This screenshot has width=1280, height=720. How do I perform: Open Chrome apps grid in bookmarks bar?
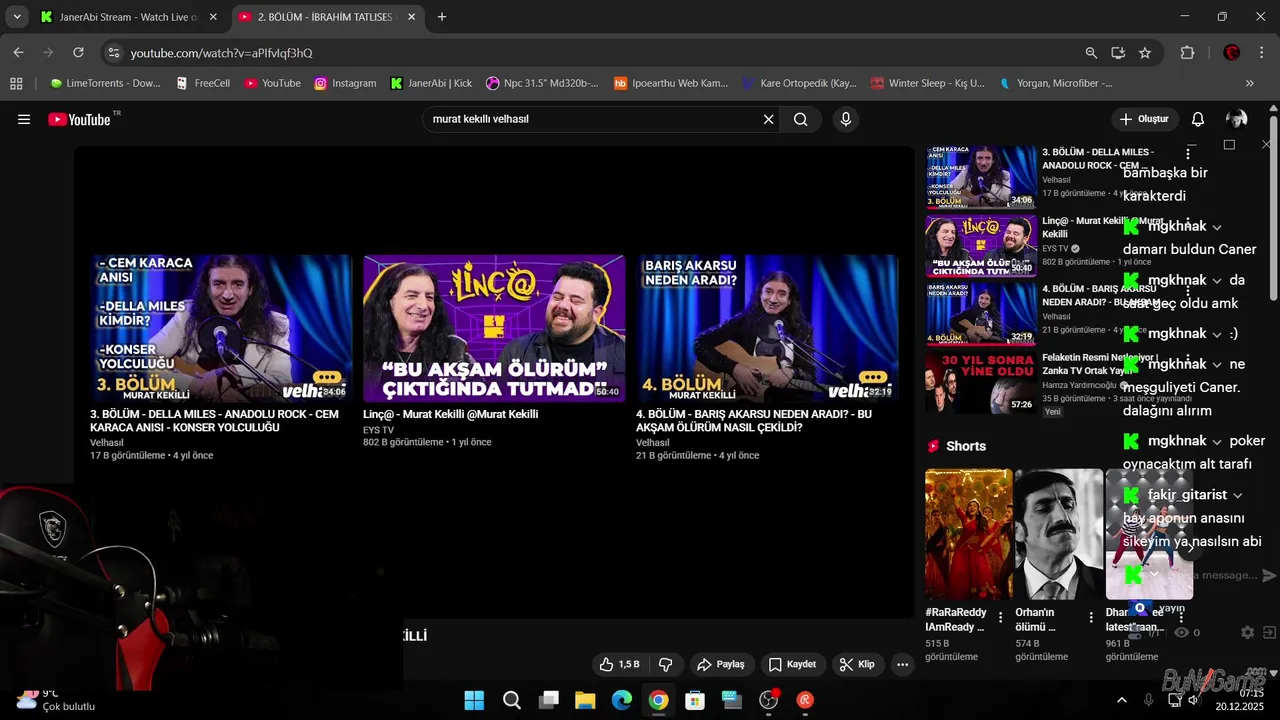pyautogui.click(x=16, y=83)
